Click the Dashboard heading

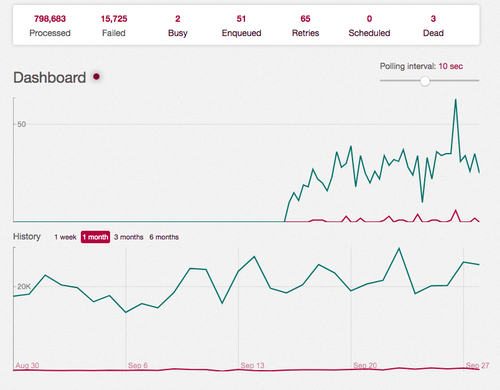pyautogui.click(x=50, y=78)
